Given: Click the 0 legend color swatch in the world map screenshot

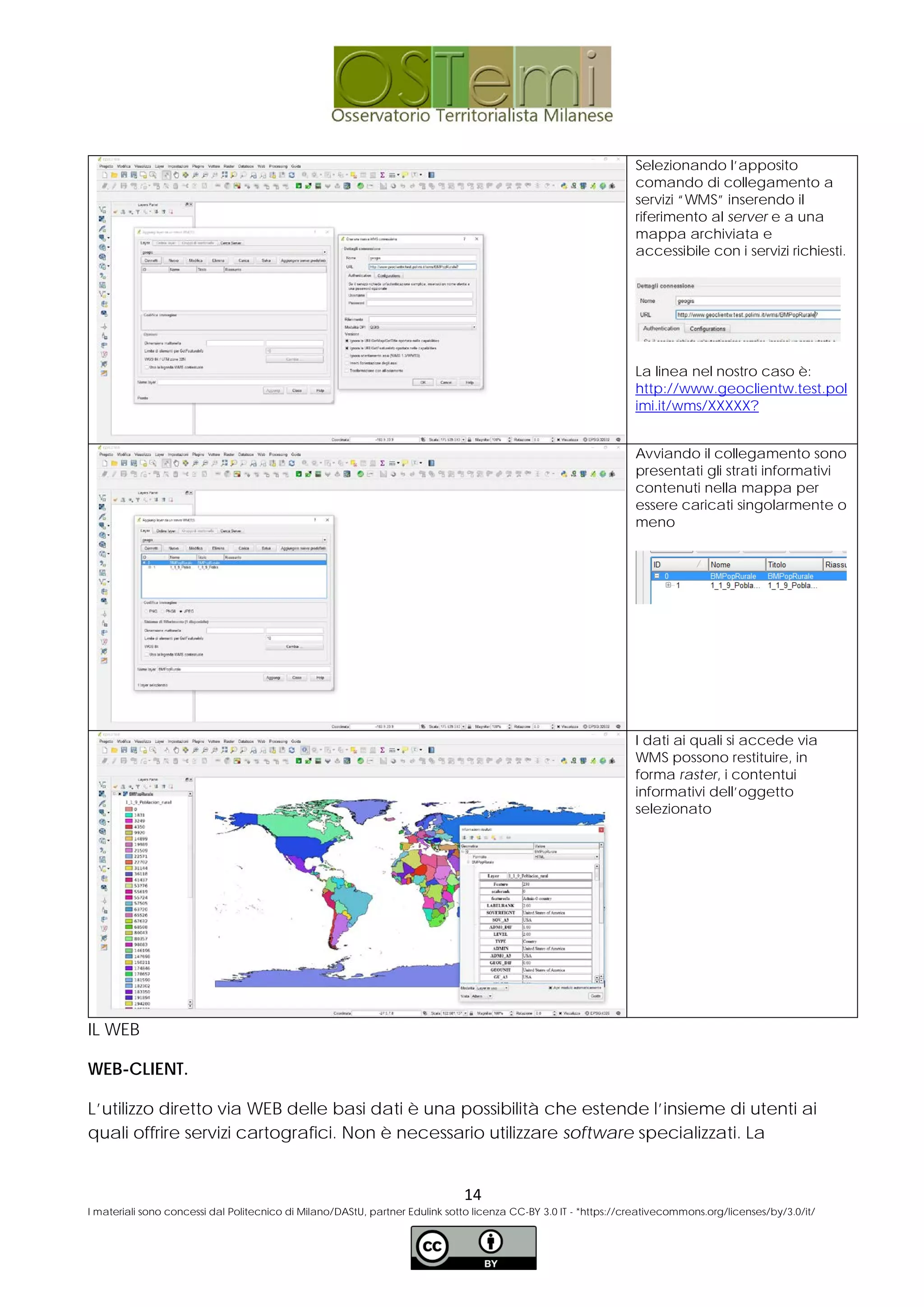Looking at the screenshot, I should coord(129,809).
